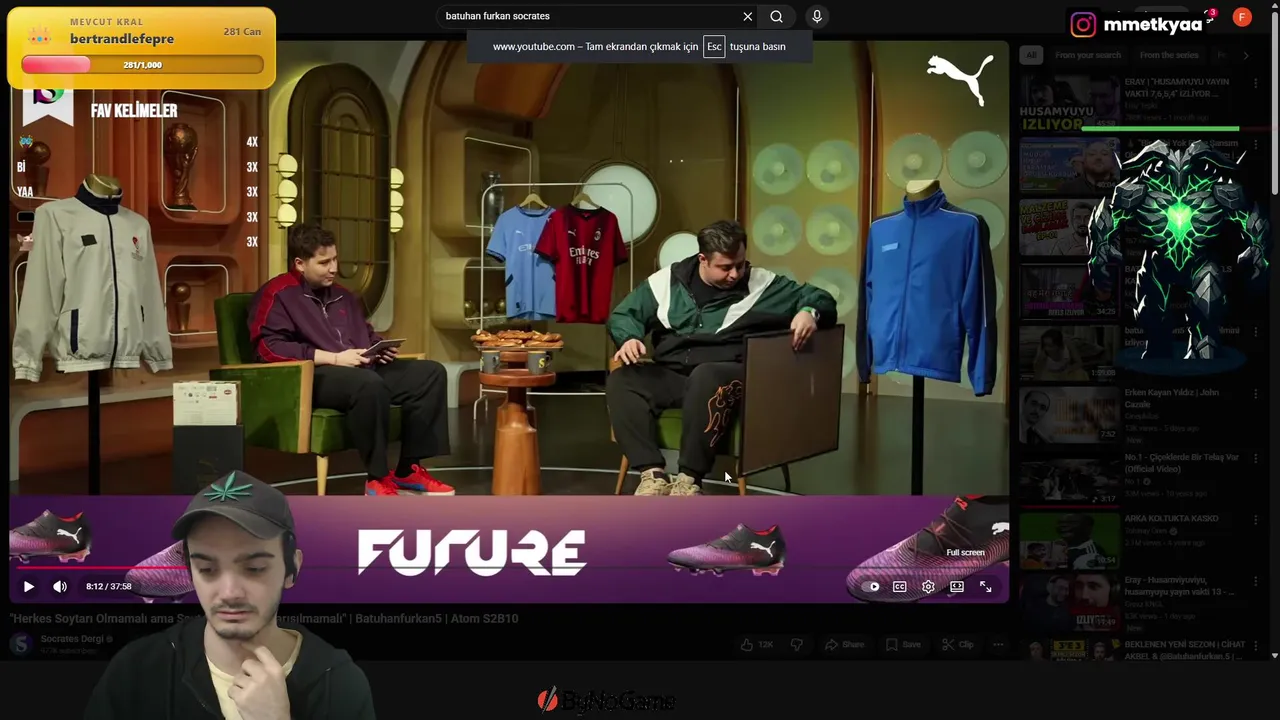
Task: Click the Share button under the video
Action: pos(844,645)
